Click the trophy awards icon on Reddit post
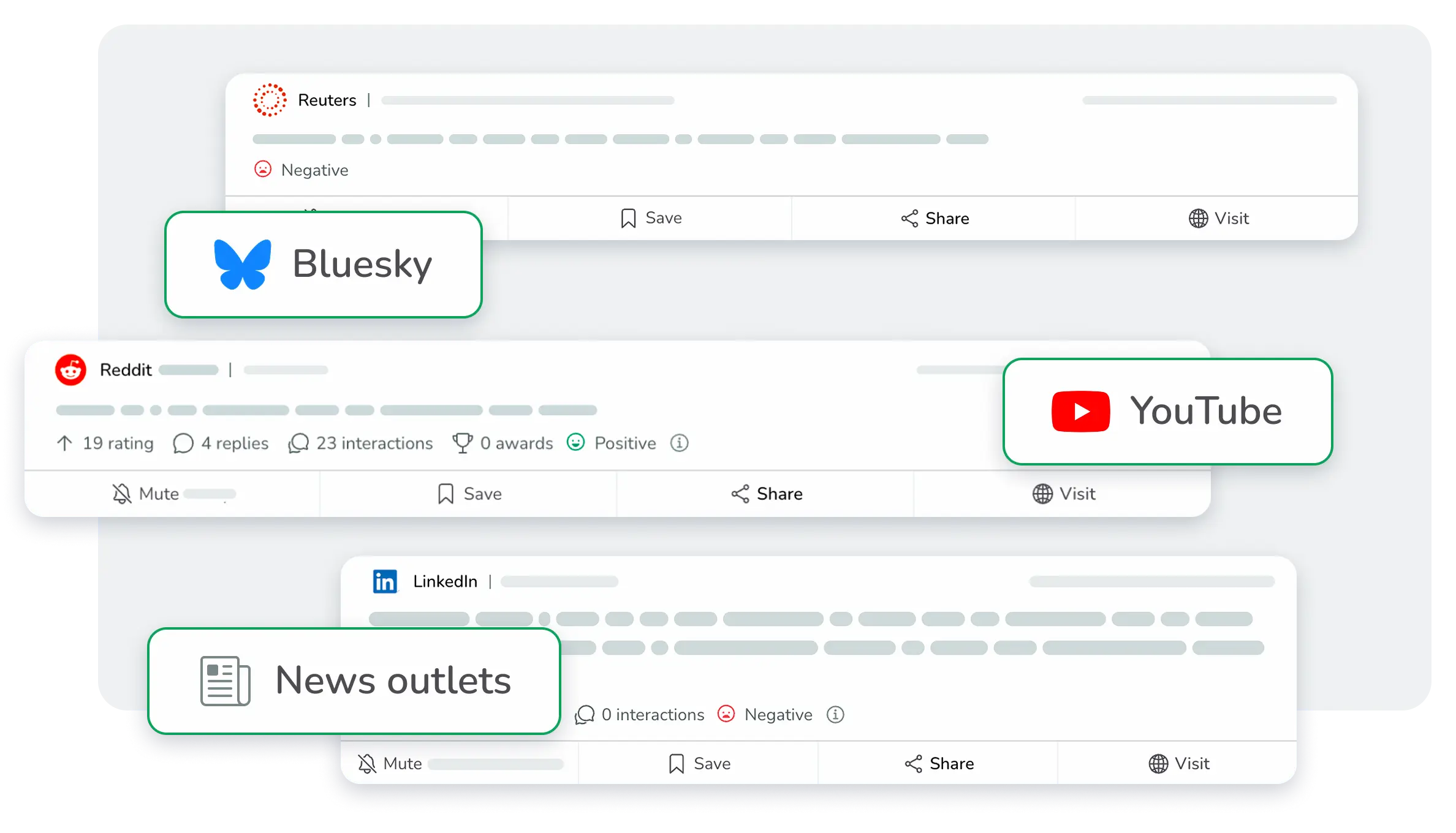Image resolution: width=1456 pixels, height=833 pixels. coord(463,443)
